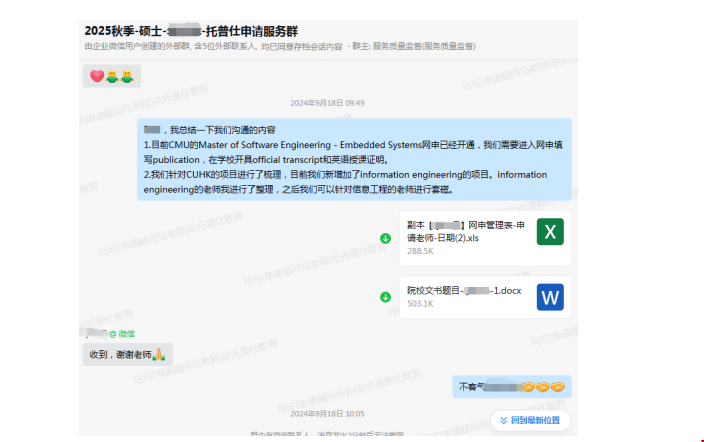Open the 网申管理表-申请老师-日期(2).xls attachment
The image size is (704, 442).
click(x=485, y=238)
